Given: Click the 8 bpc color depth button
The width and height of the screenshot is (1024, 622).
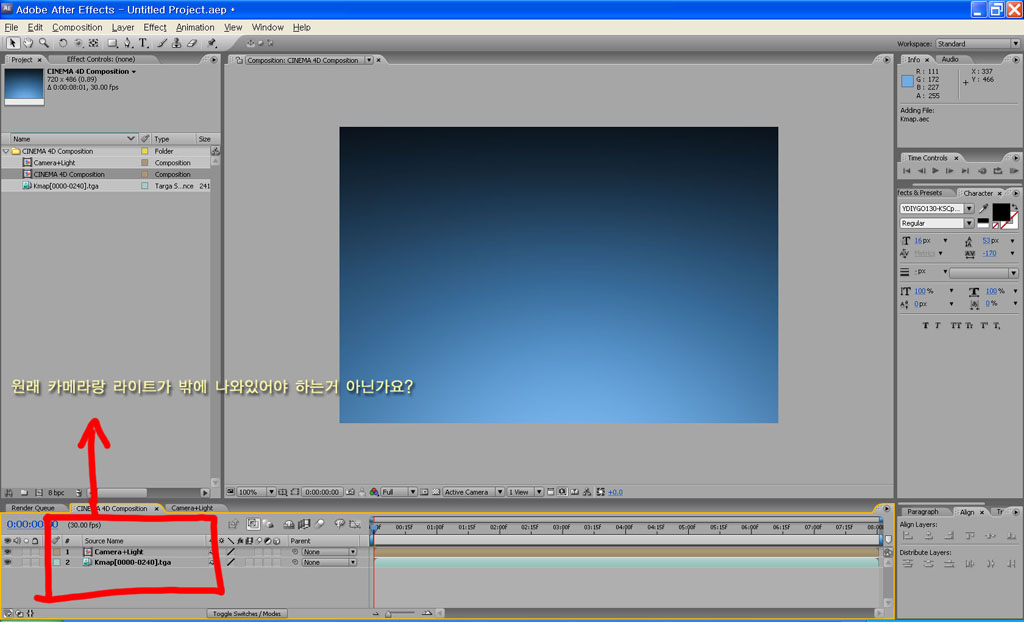Looking at the screenshot, I should [x=56, y=493].
